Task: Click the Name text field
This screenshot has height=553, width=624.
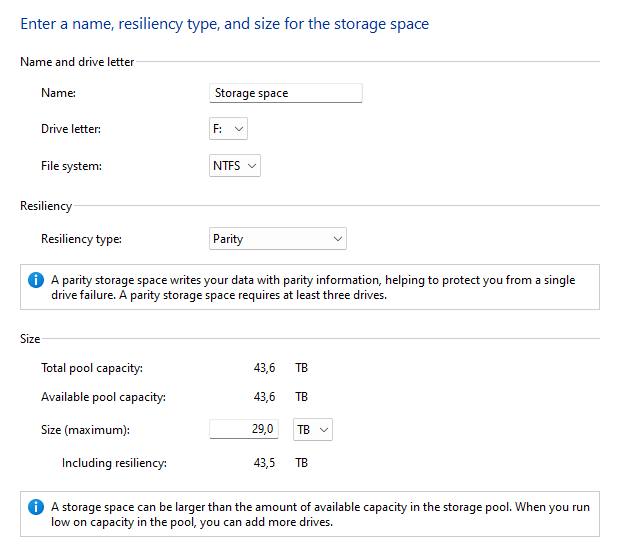Action: click(286, 93)
